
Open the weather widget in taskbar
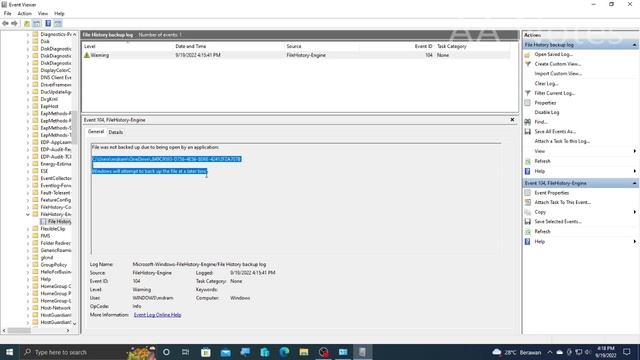tap(516, 352)
